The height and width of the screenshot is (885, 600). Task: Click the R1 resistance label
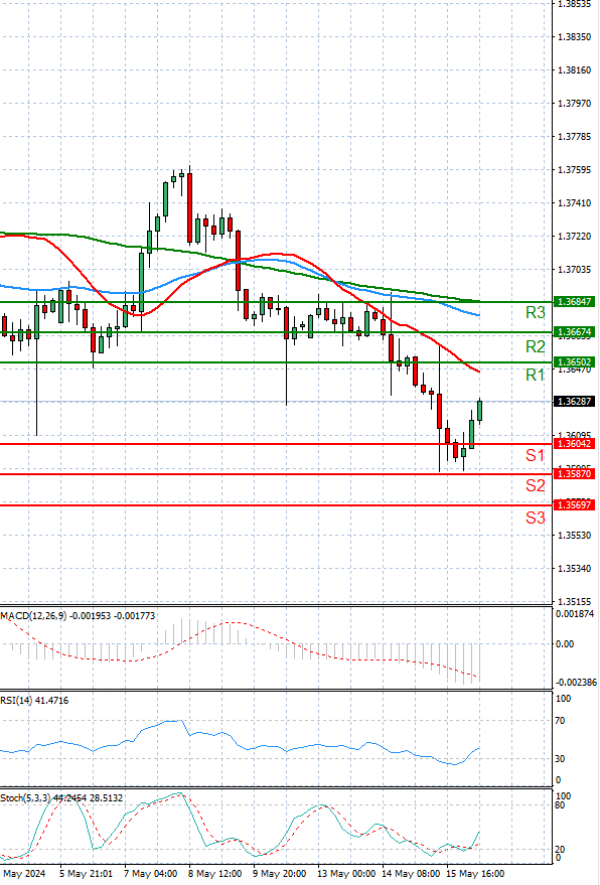[535, 374]
